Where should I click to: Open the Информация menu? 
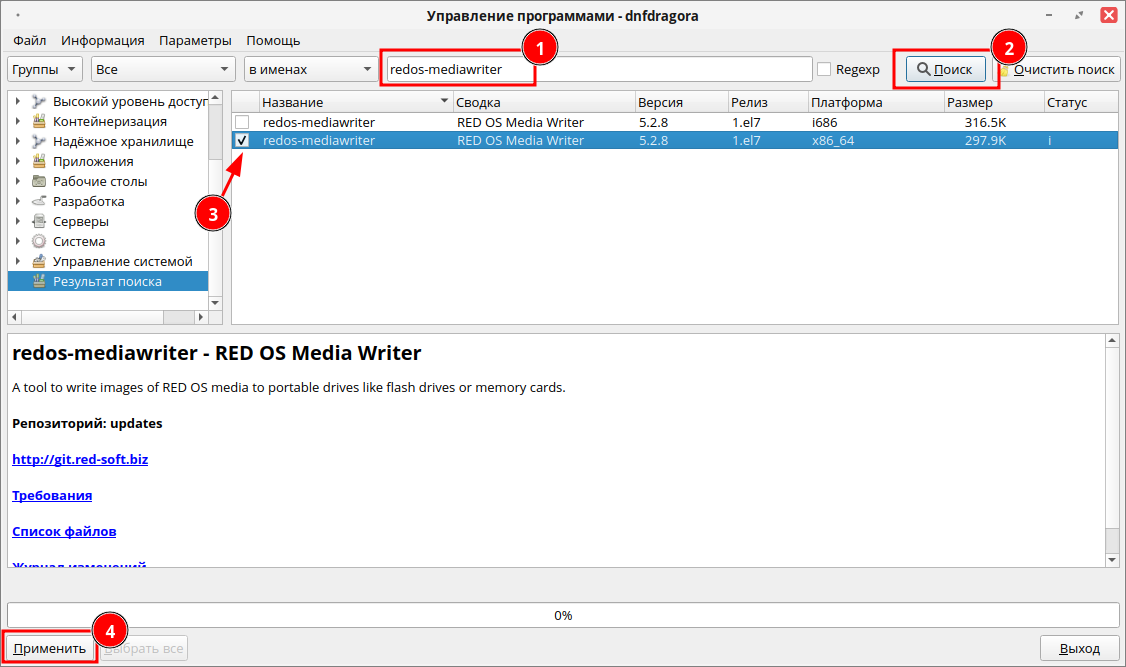(103, 41)
